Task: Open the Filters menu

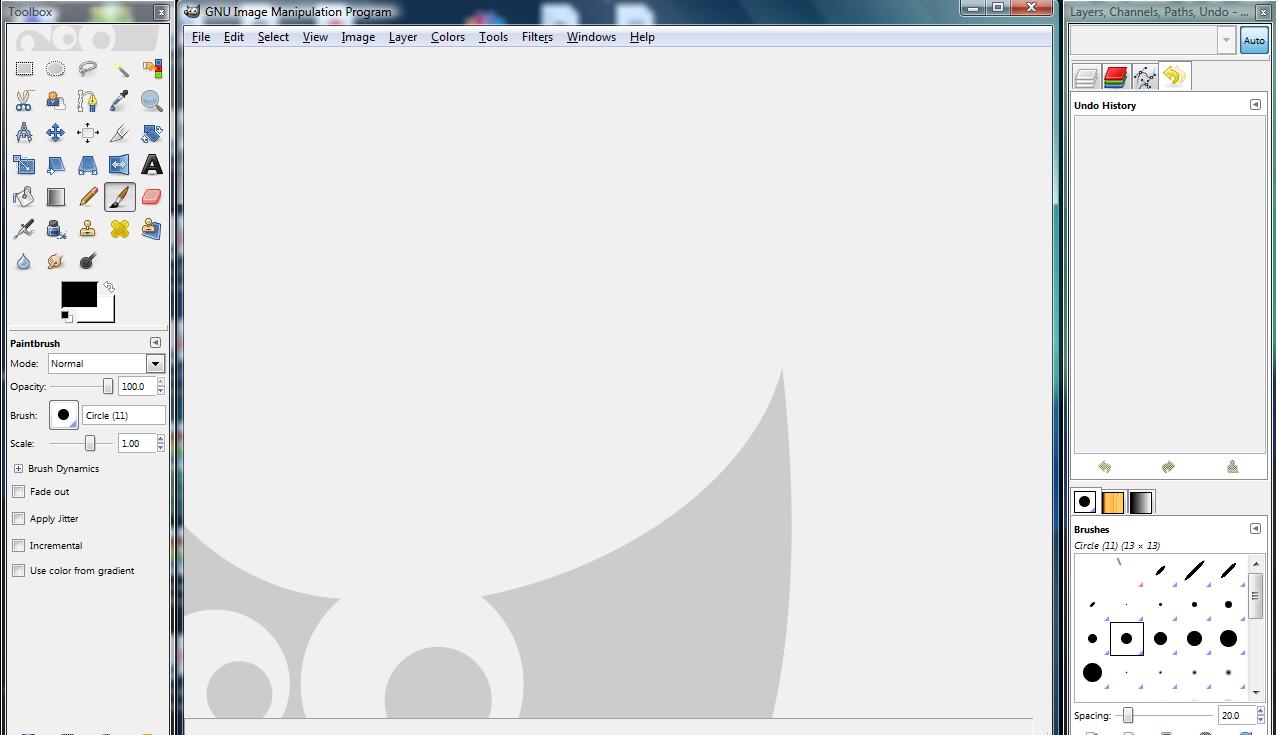Action: tap(537, 37)
